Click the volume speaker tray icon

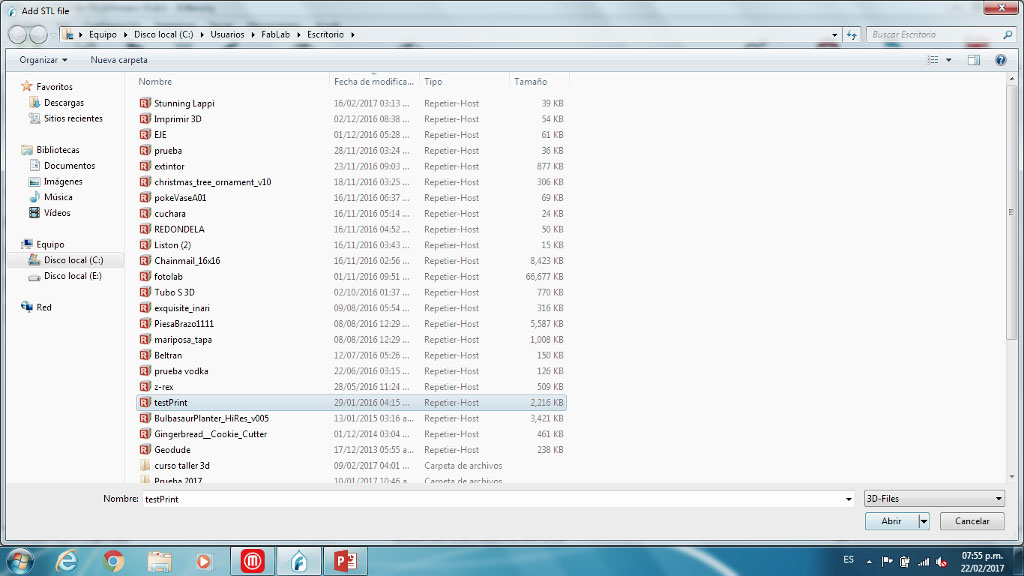pos(941,562)
